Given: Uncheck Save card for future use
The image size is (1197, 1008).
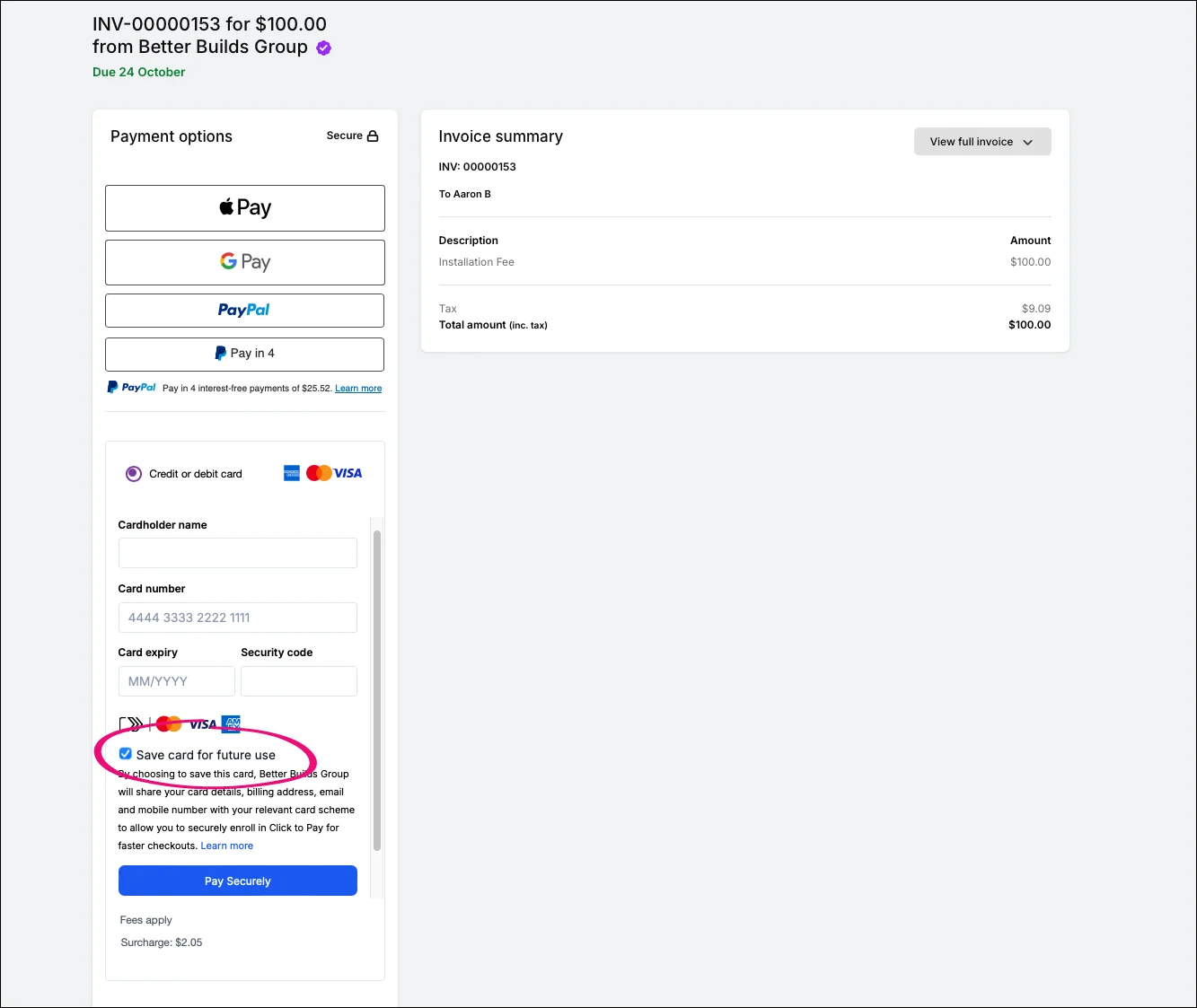Looking at the screenshot, I should coord(126,754).
